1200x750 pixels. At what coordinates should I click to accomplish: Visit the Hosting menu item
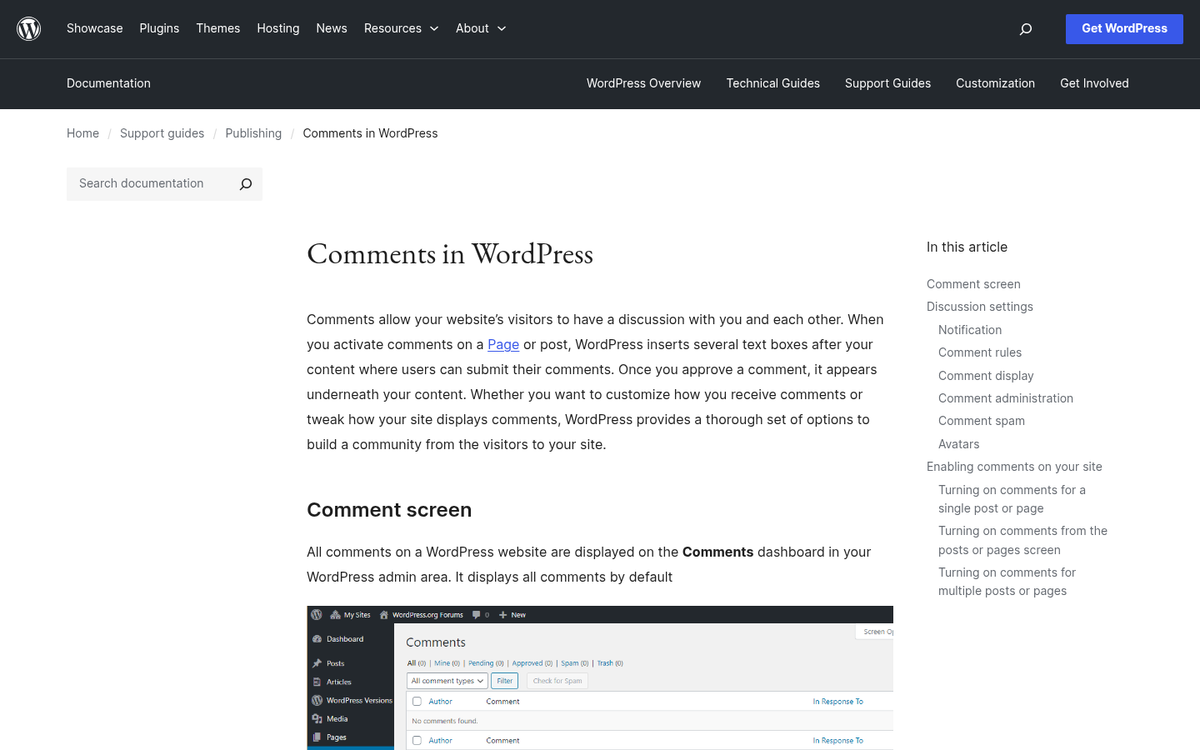[x=277, y=28]
